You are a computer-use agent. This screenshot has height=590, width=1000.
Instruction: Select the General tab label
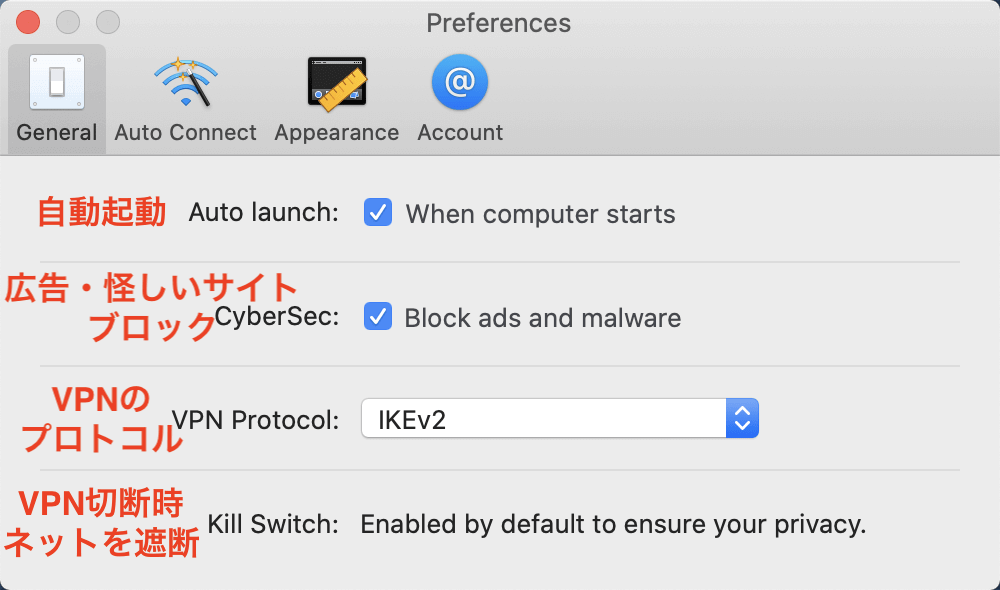(x=57, y=133)
